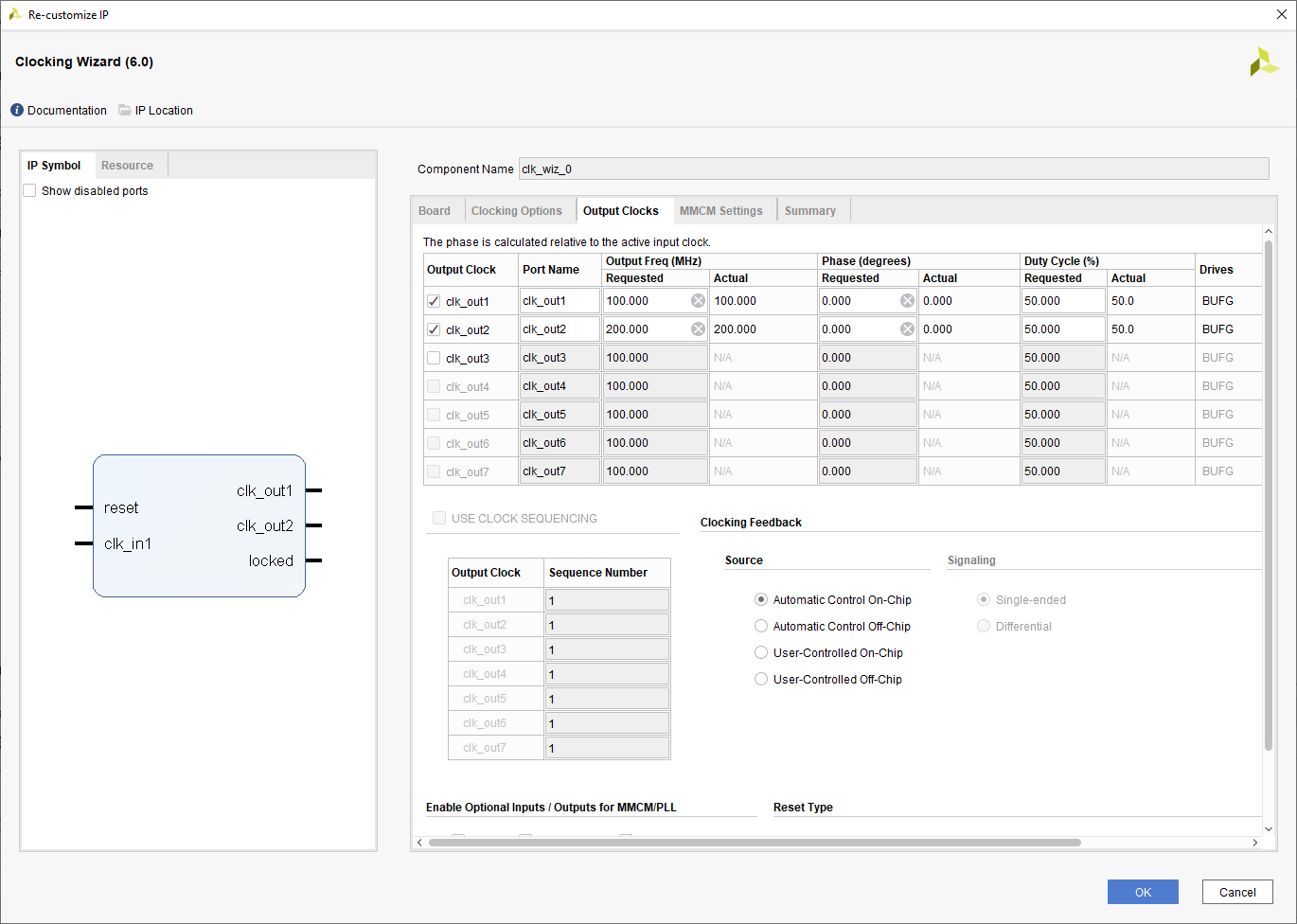This screenshot has width=1297, height=924.
Task: Open the Documentation info icon
Action: [17, 111]
